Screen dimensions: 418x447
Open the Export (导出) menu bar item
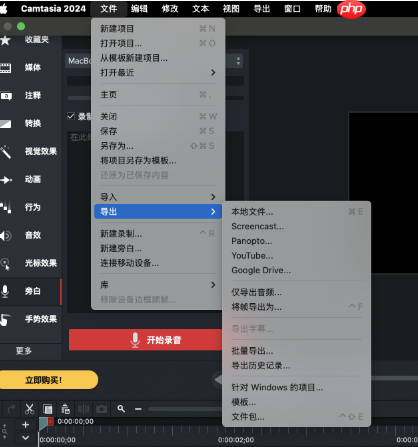coord(262,9)
